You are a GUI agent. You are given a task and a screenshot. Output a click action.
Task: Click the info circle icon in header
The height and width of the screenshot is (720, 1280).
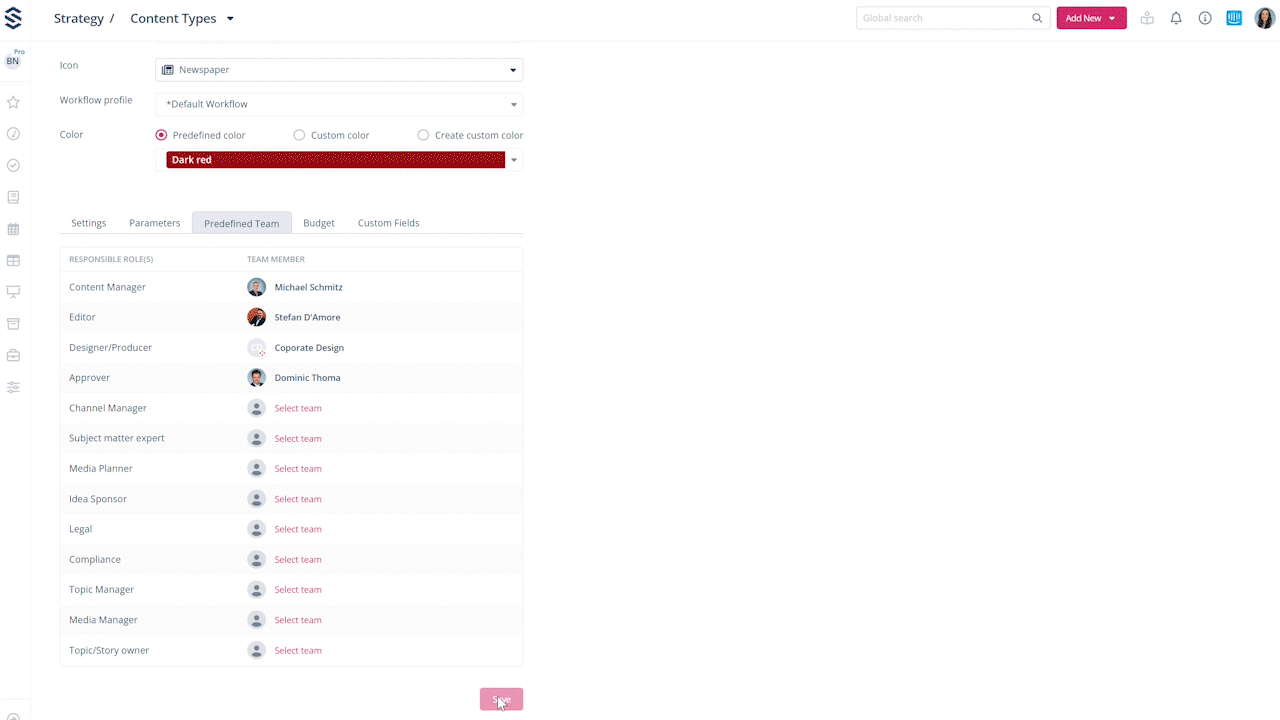(1205, 18)
